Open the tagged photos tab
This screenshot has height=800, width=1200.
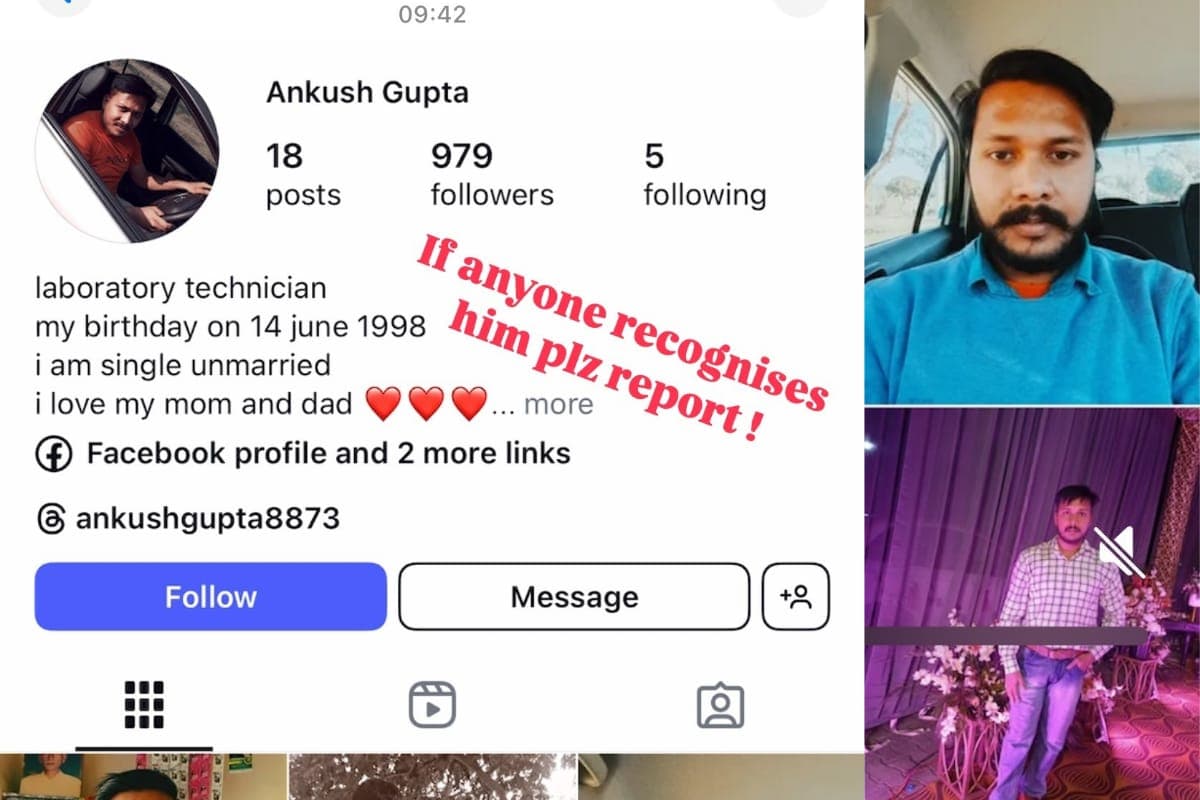720,705
